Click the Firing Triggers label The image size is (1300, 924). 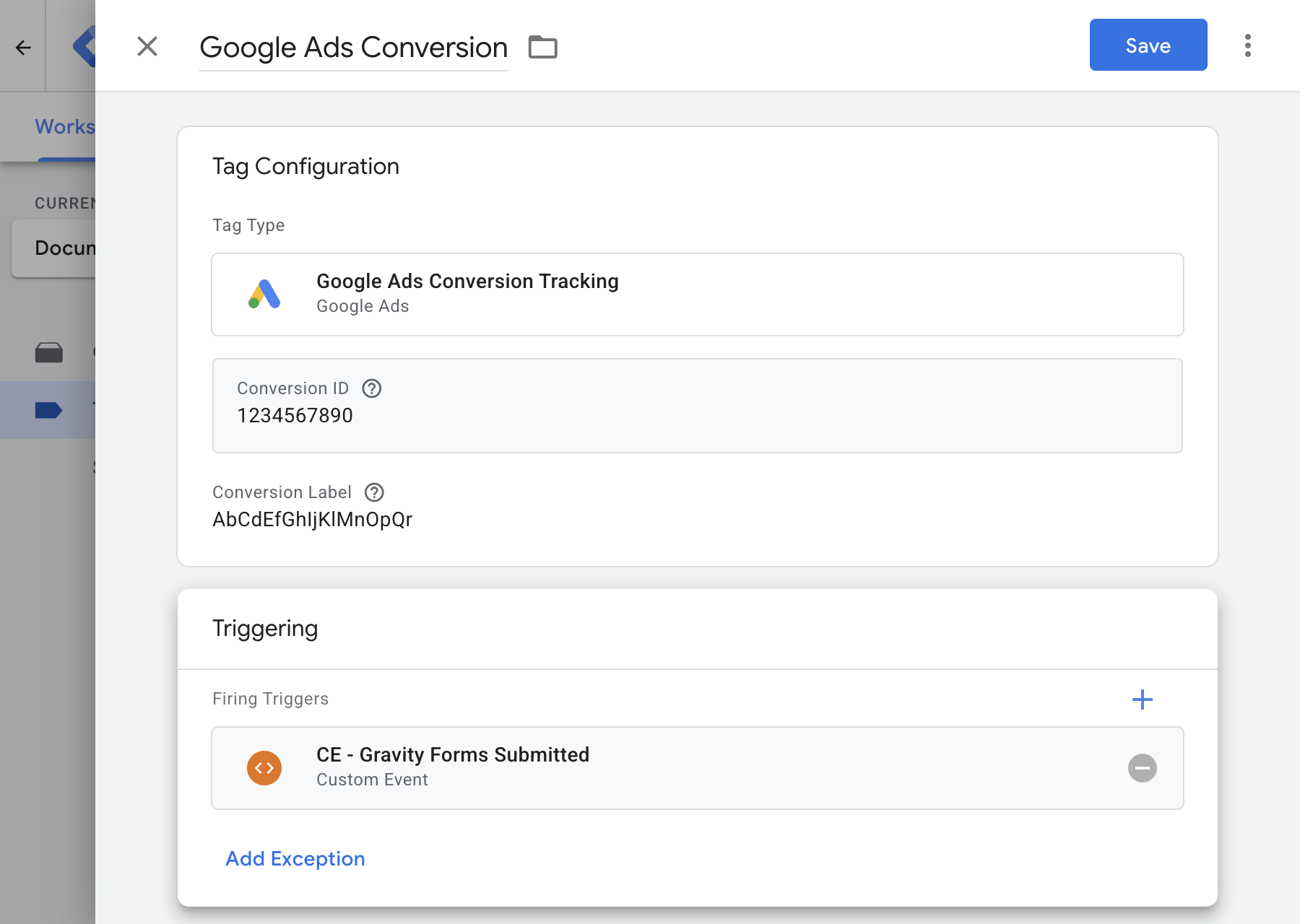tap(270, 699)
